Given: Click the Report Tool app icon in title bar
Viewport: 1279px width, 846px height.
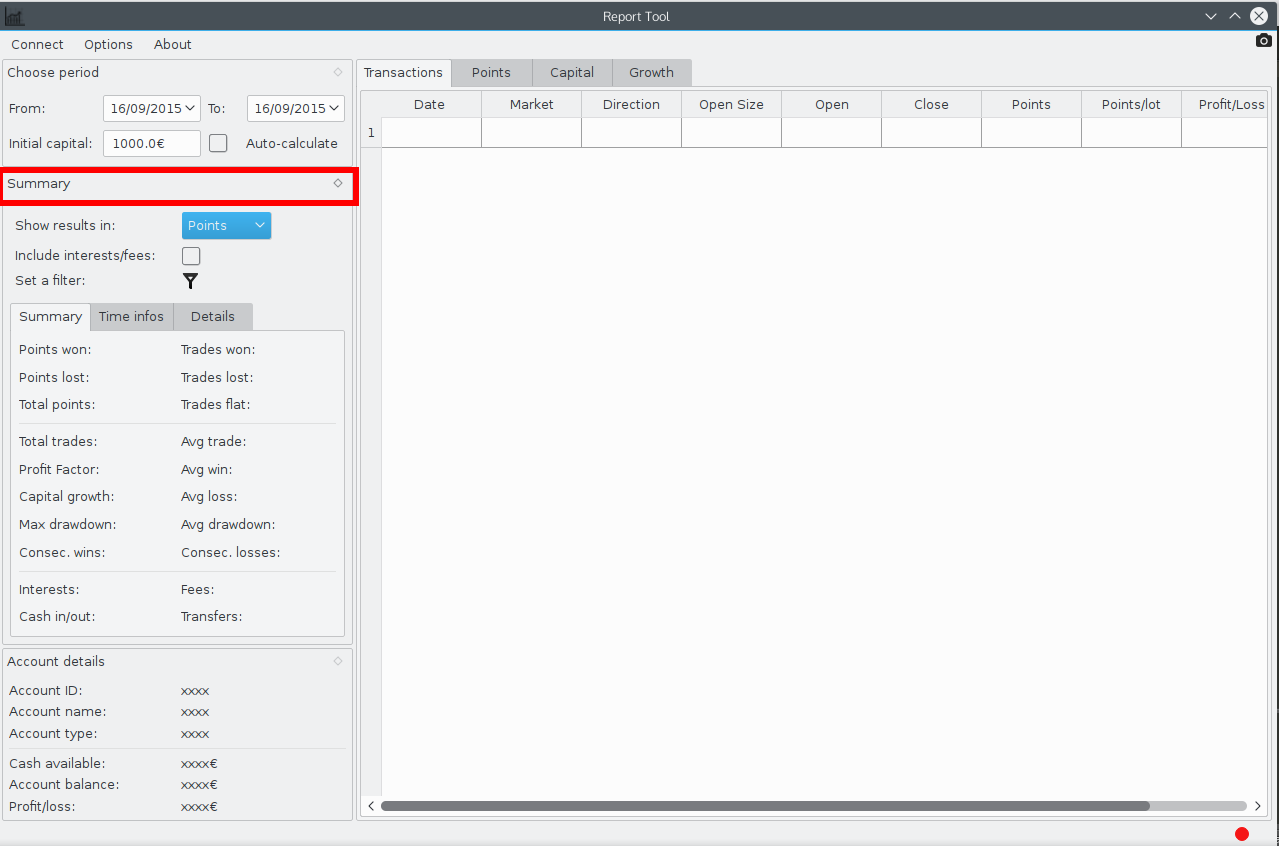Looking at the screenshot, I should tap(14, 17).
